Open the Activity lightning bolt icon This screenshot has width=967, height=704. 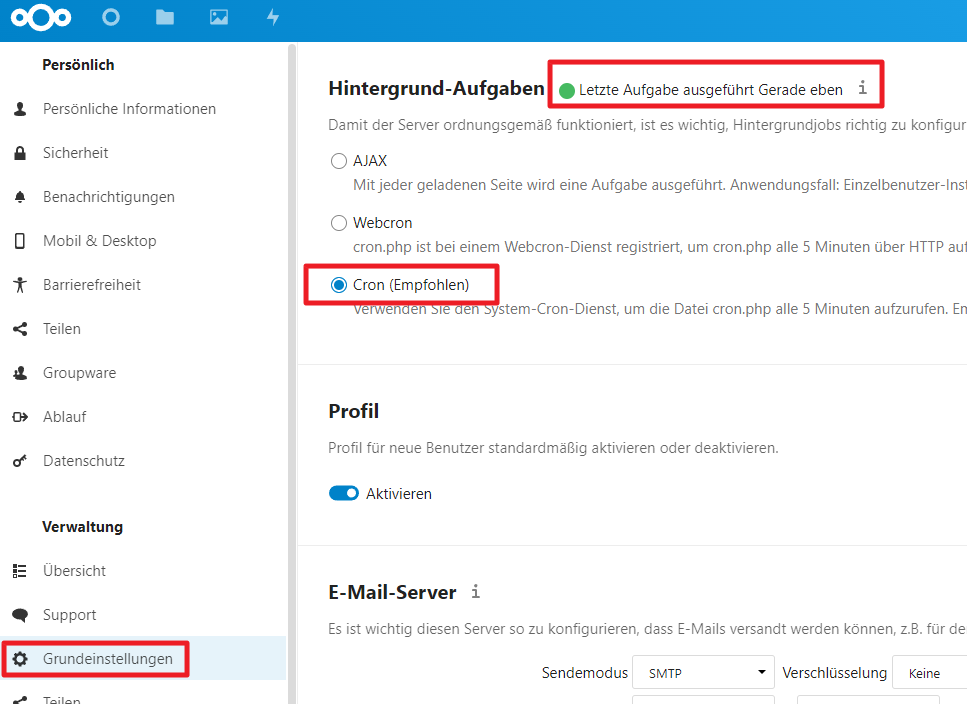click(272, 18)
